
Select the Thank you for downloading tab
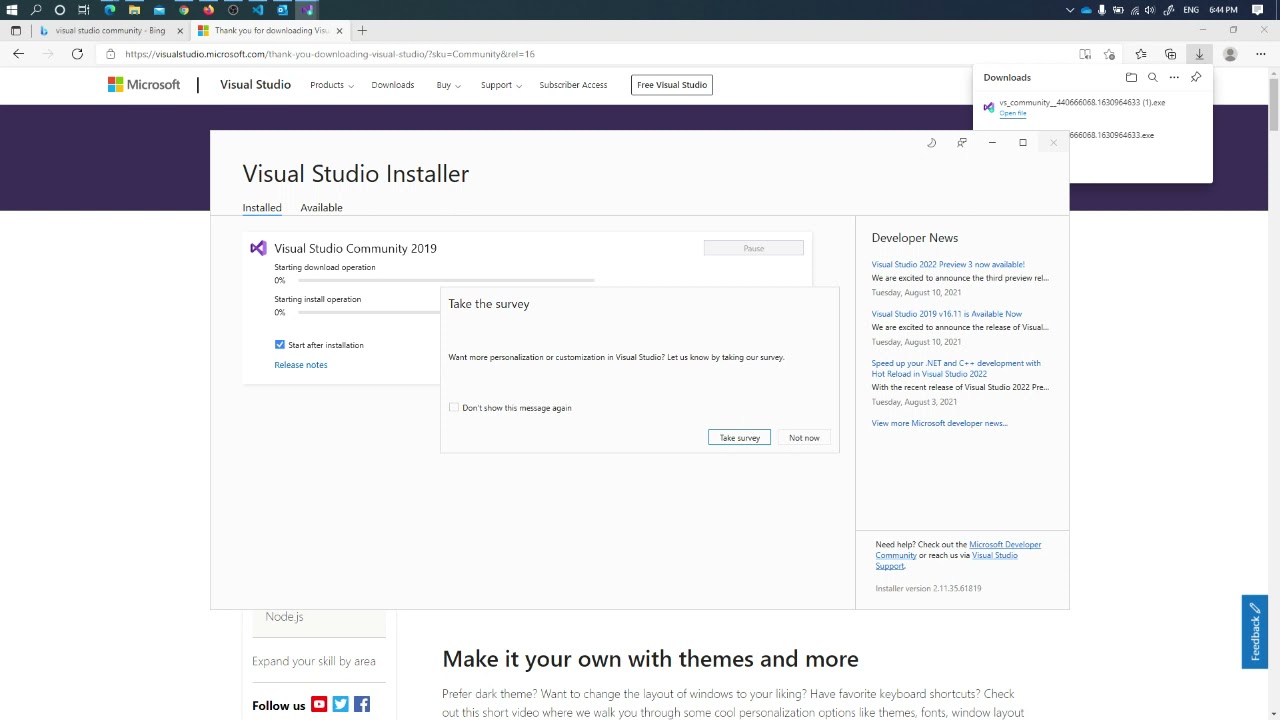point(271,31)
